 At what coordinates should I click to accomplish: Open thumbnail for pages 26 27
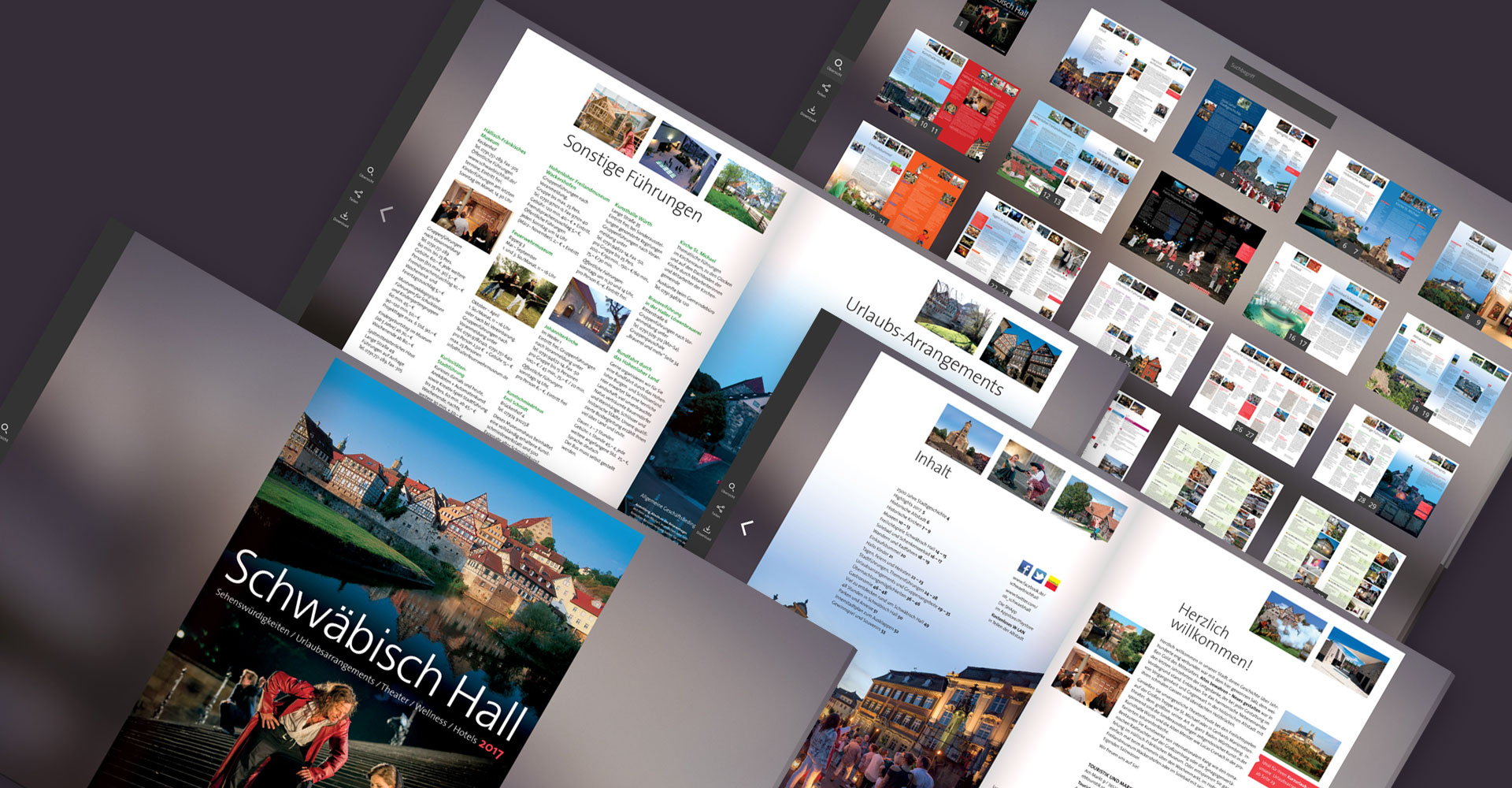pyautogui.click(x=1263, y=400)
